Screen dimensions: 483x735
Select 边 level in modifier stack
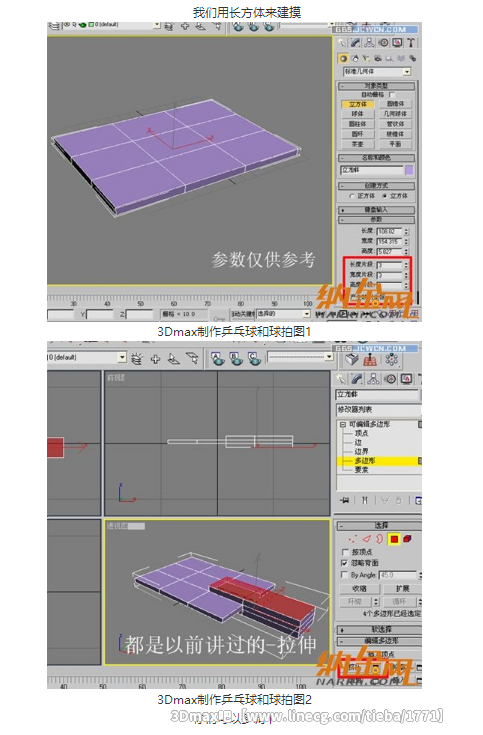pos(358,442)
